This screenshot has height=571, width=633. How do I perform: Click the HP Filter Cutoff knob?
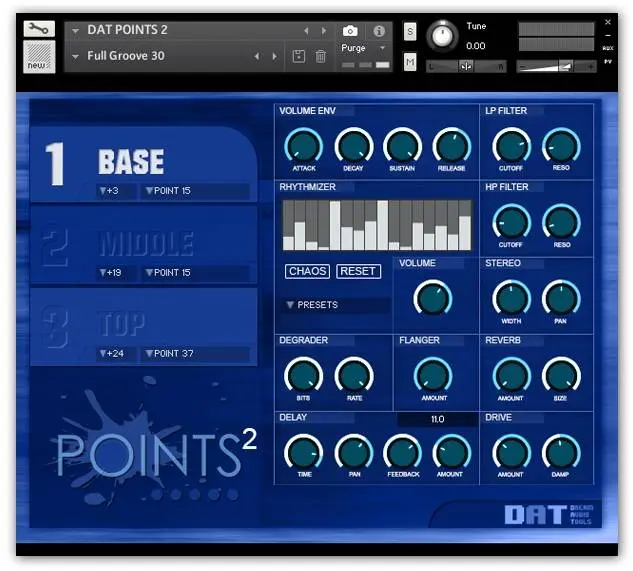(511, 223)
